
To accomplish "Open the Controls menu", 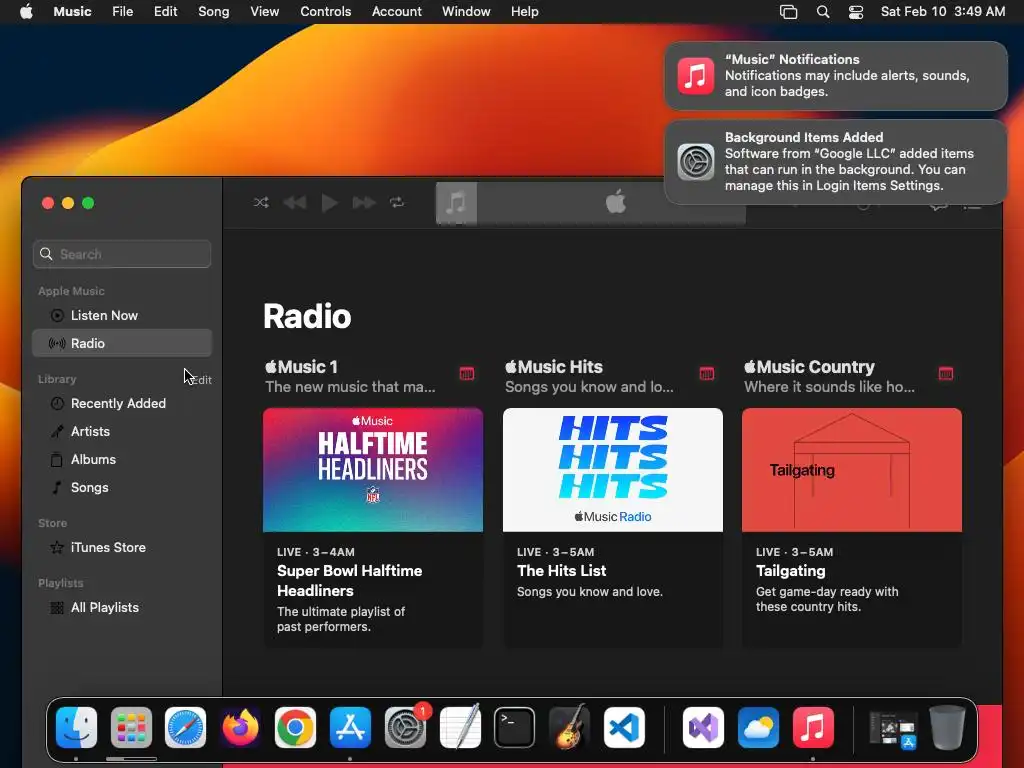I will point(326,12).
